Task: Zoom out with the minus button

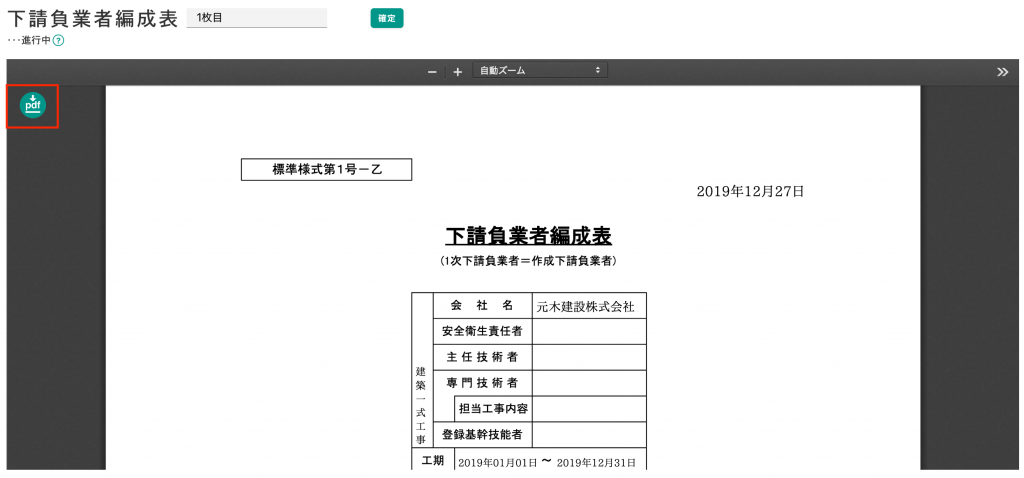Action: (x=432, y=71)
